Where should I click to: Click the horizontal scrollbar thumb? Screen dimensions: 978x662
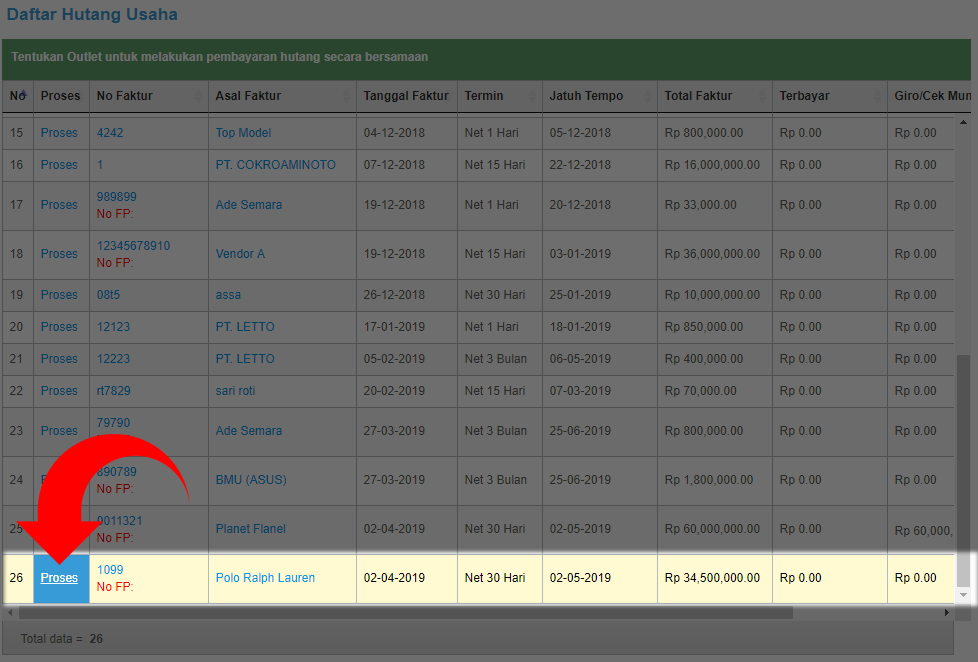point(406,613)
